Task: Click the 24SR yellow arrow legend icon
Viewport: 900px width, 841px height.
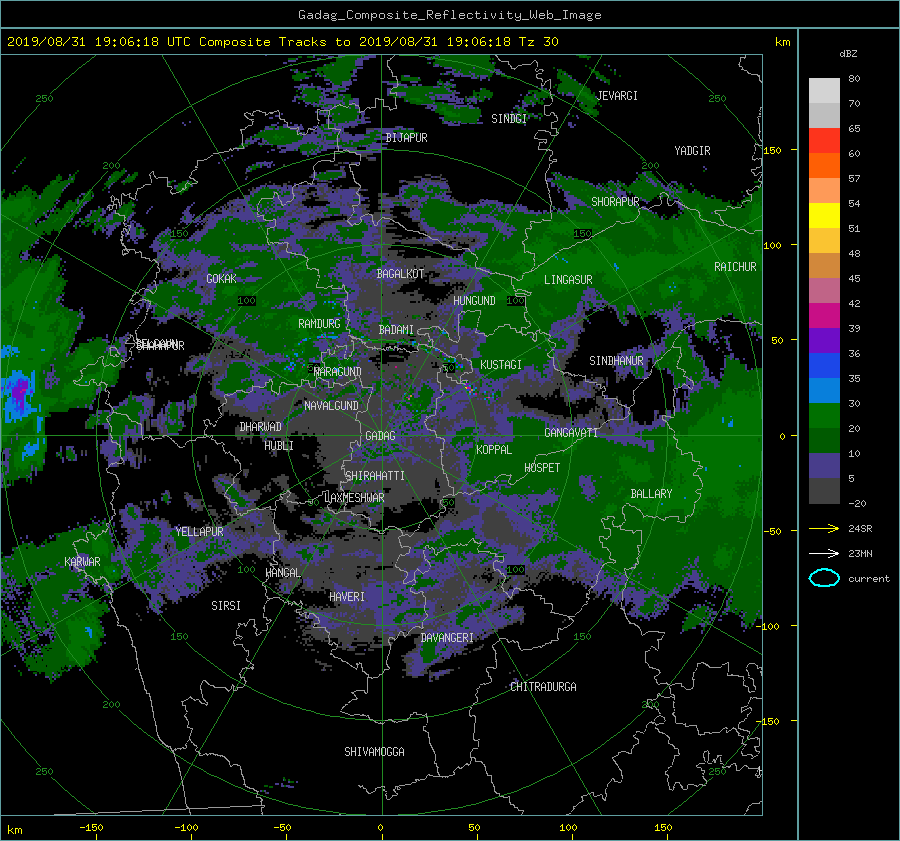Action: [824, 528]
